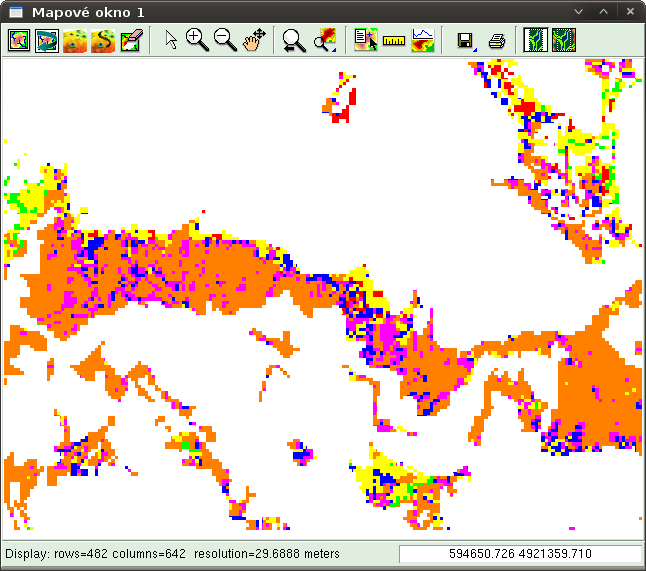Select the Zoom out magnifier tool
This screenshot has height=571, width=646.
(x=225, y=40)
